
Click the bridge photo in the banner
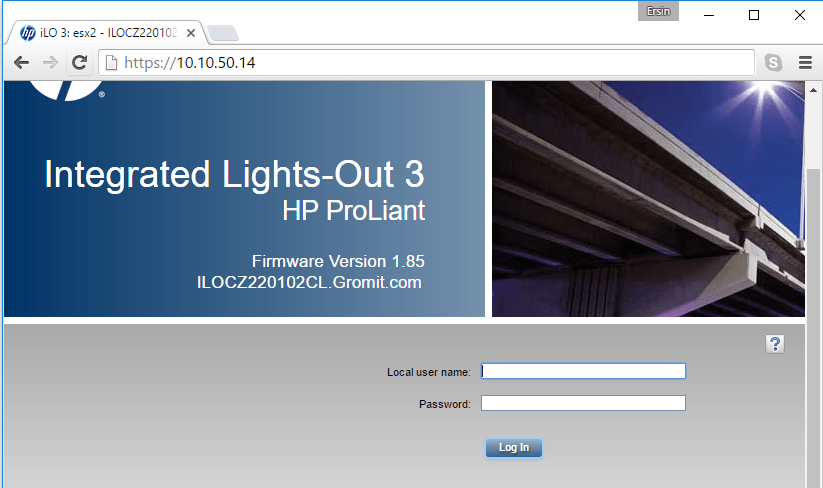click(648, 200)
